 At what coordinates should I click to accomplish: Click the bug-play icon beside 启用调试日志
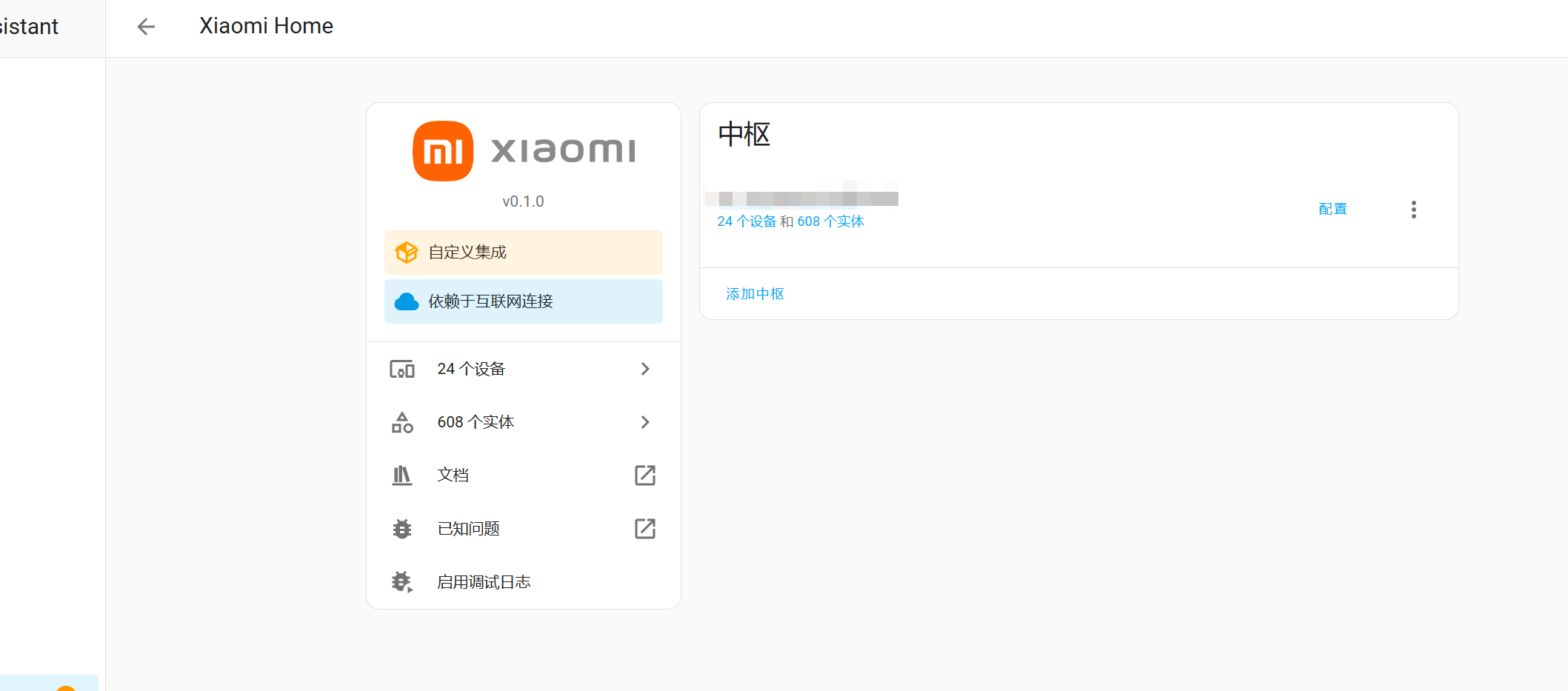point(402,582)
